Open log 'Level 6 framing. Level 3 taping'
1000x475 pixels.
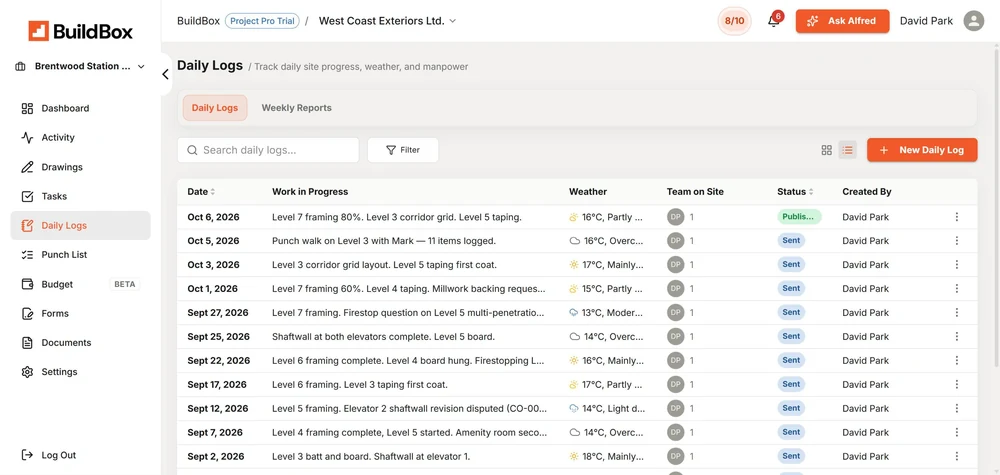(x=360, y=384)
